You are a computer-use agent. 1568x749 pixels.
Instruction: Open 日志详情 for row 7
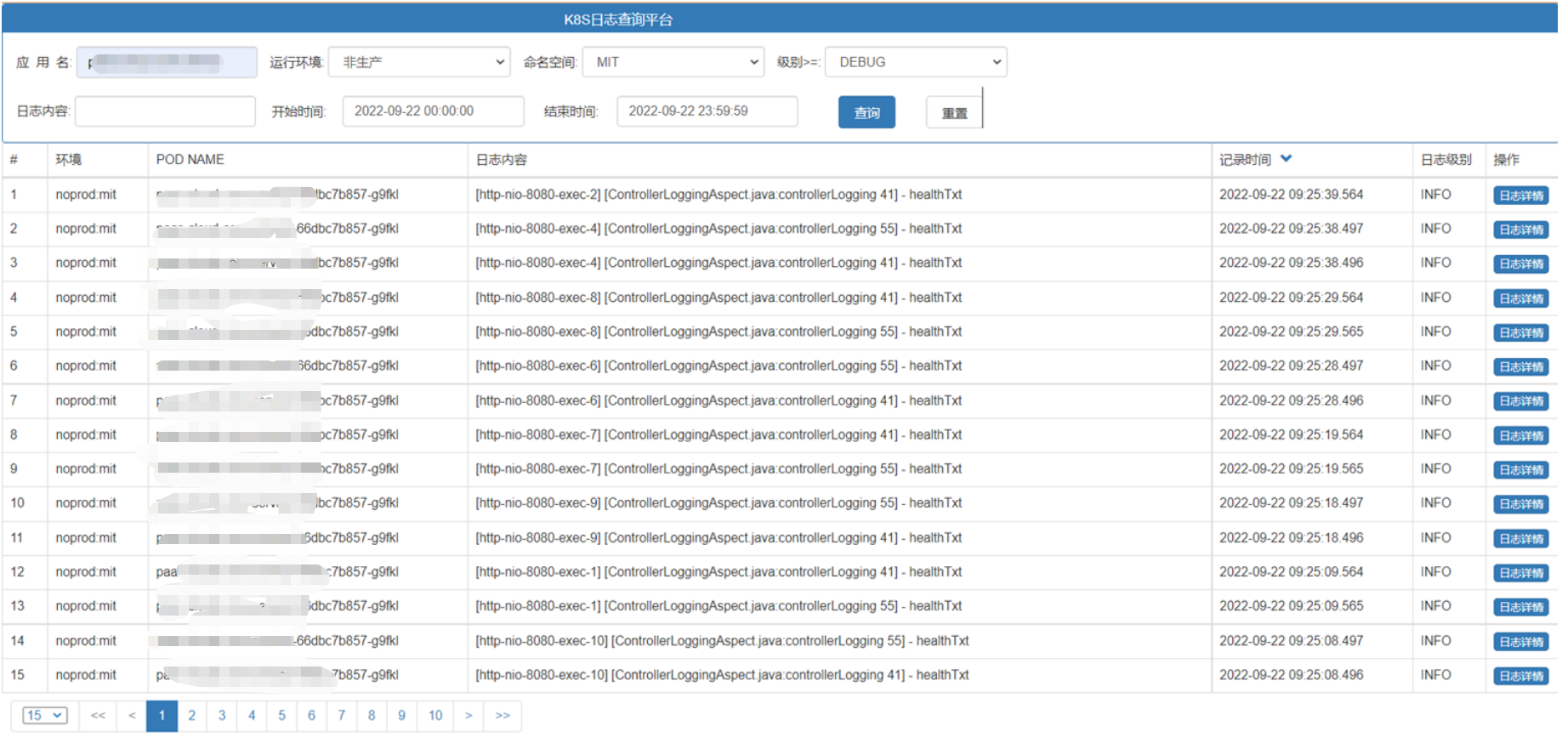click(x=1520, y=401)
